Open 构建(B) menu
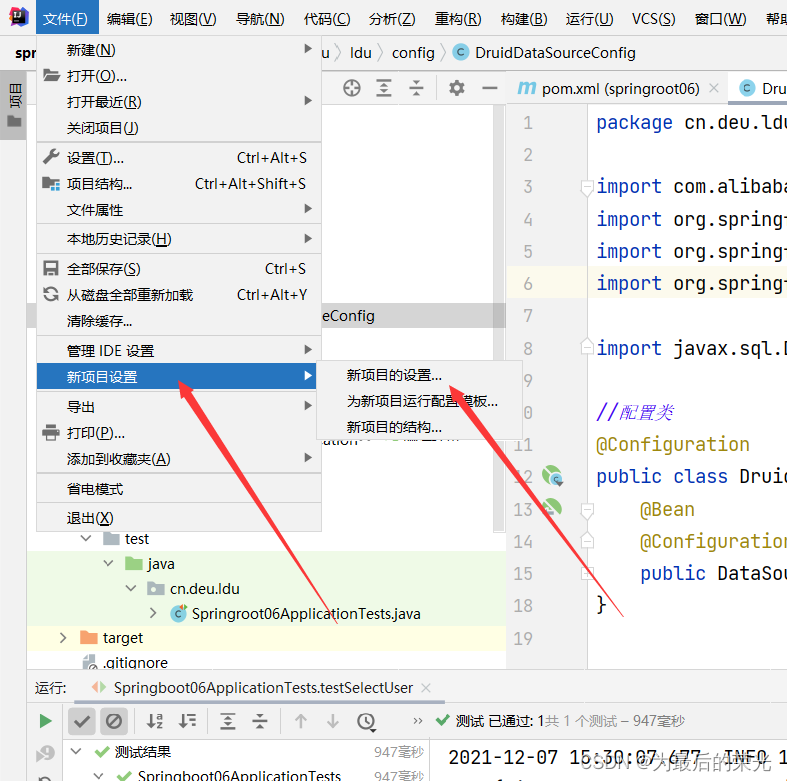This screenshot has width=787, height=781. 524,19
